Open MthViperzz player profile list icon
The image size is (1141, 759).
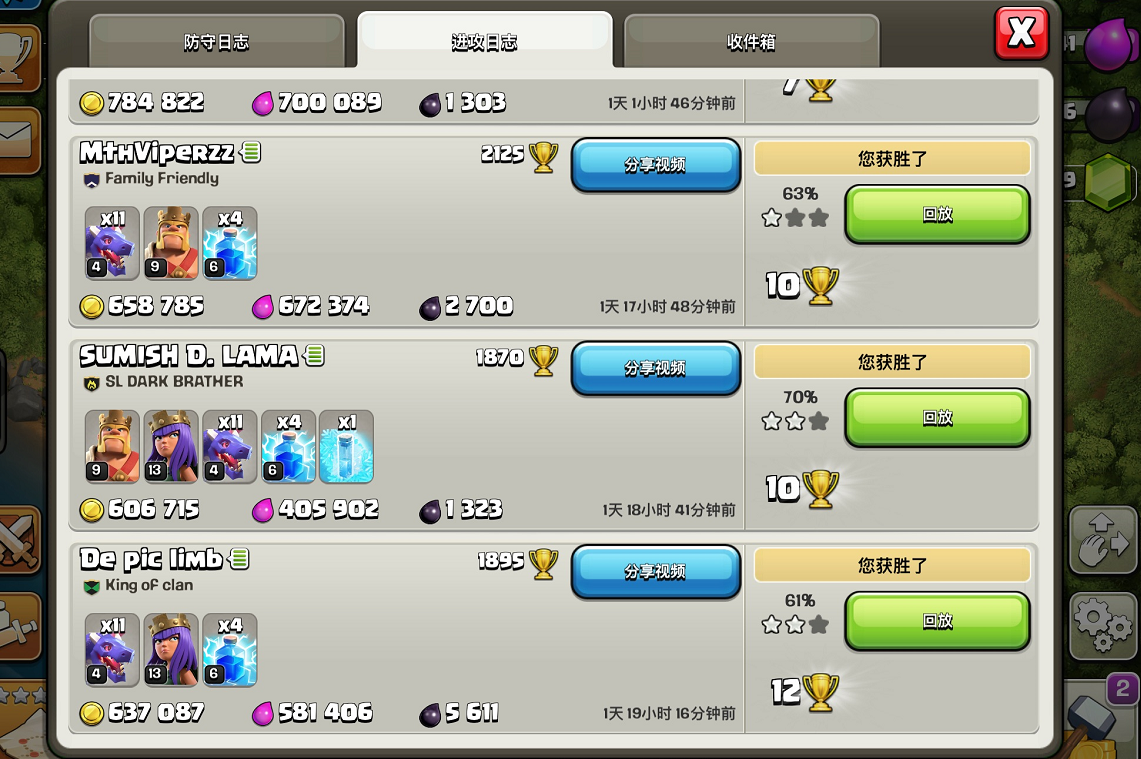tap(250, 152)
